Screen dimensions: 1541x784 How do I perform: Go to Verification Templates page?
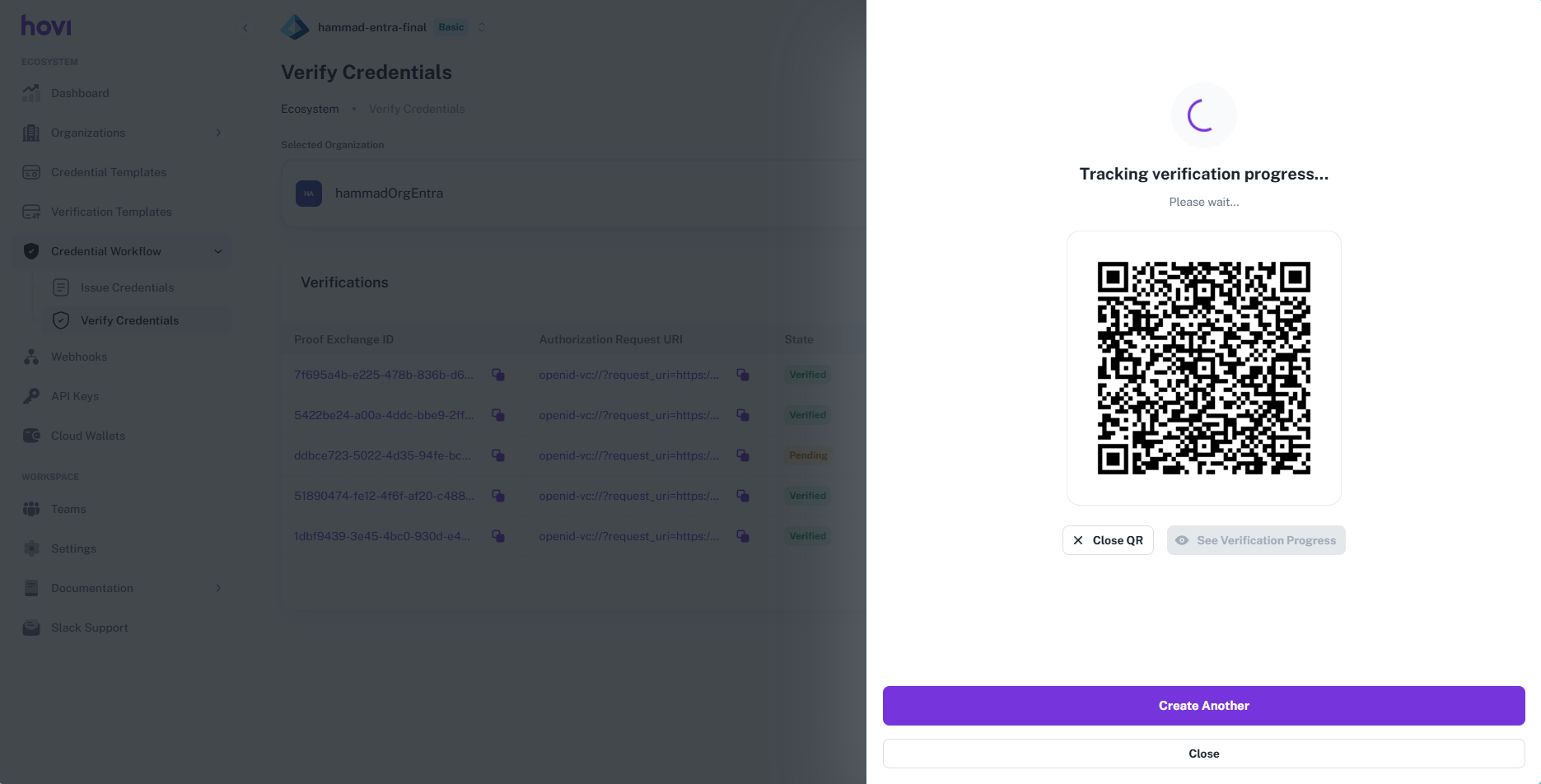pyautogui.click(x=111, y=212)
